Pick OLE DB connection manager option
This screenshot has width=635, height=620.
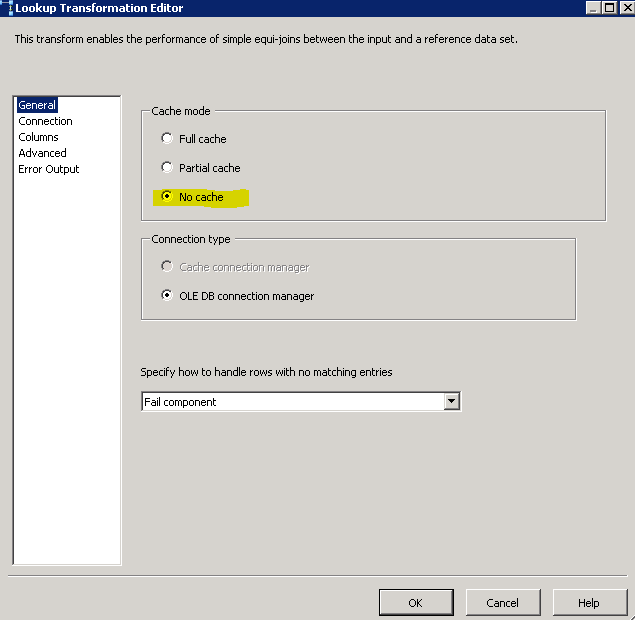pyautogui.click(x=167, y=296)
